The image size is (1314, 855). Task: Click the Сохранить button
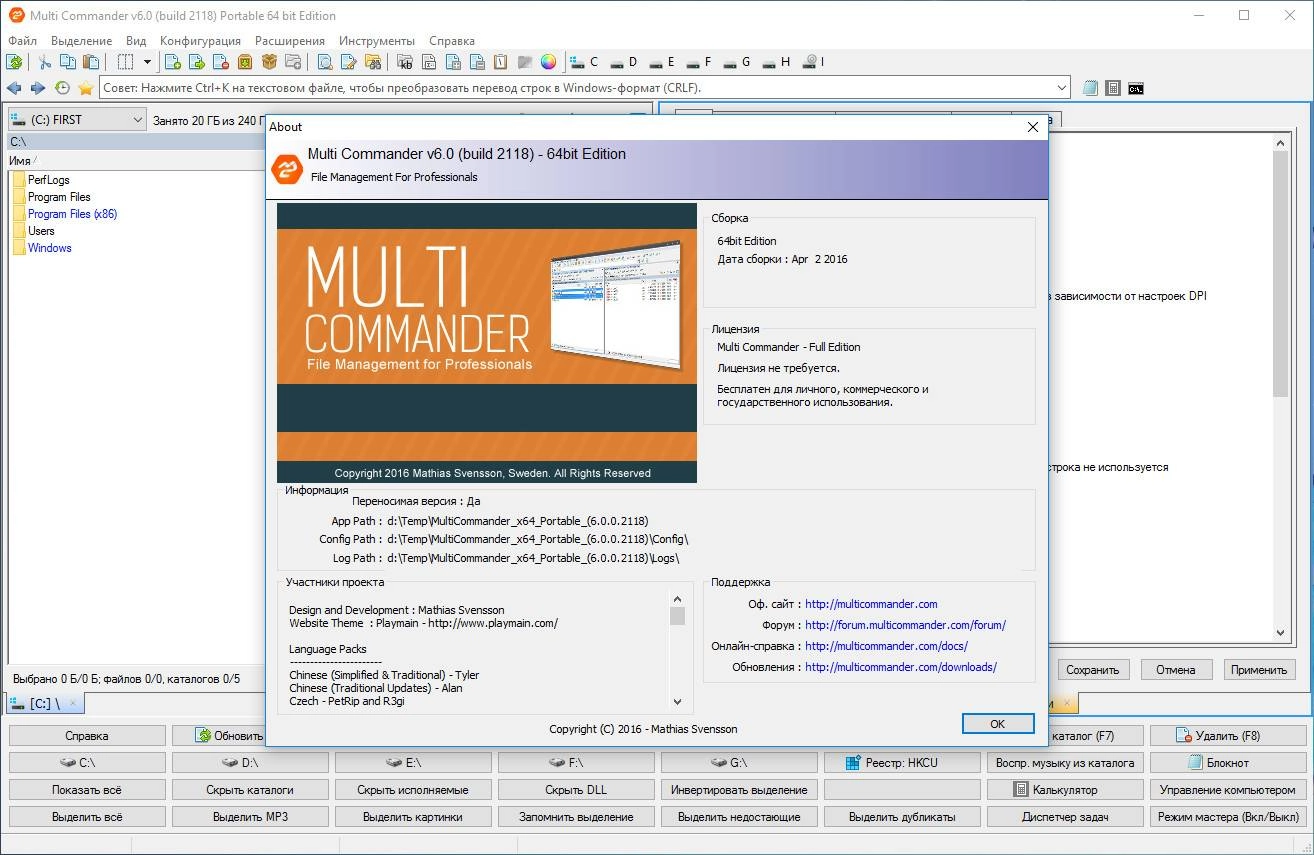click(1093, 670)
